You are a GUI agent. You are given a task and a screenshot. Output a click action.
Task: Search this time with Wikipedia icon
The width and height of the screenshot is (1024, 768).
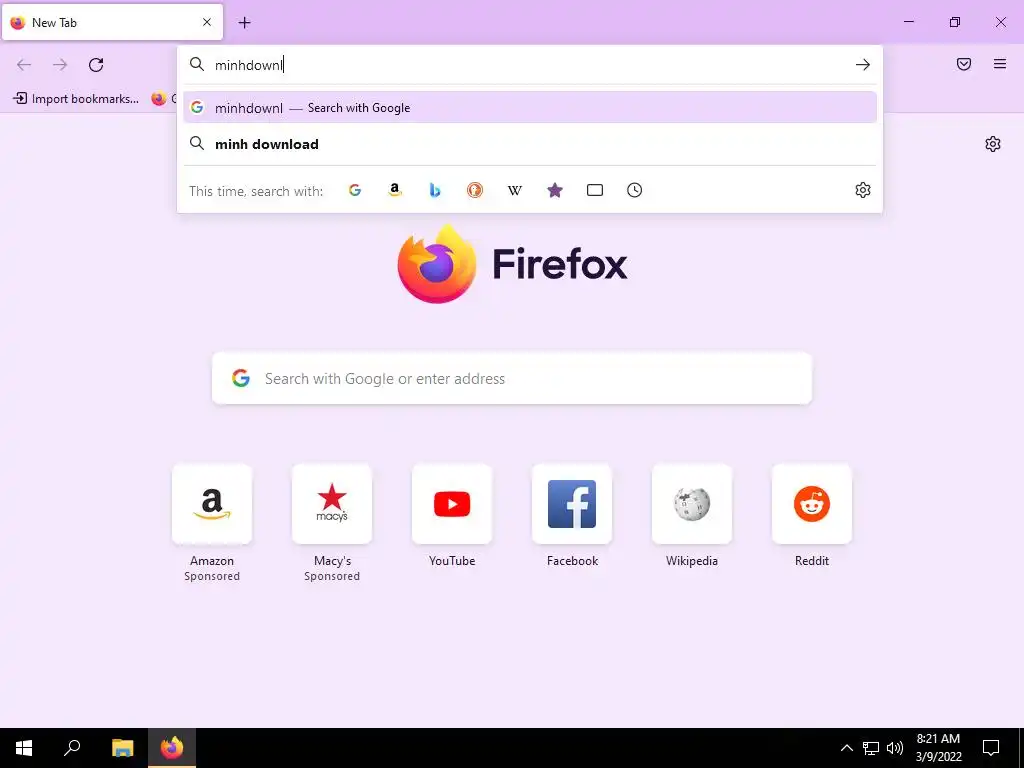[x=515, y=190]
